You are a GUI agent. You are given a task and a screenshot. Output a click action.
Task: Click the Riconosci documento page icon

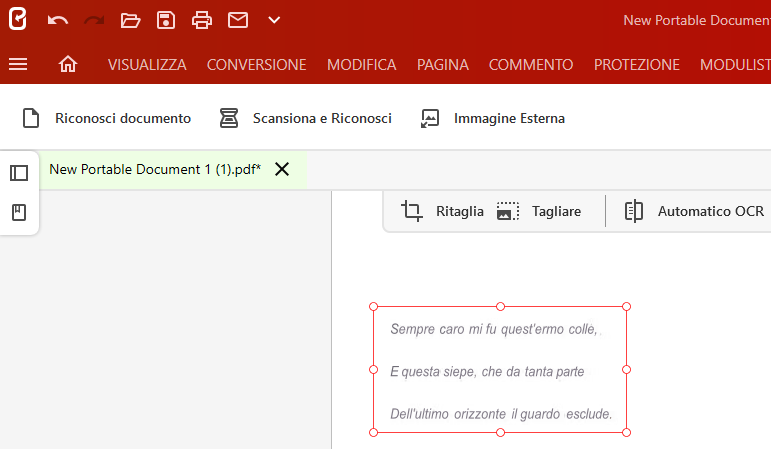point(31,118)
